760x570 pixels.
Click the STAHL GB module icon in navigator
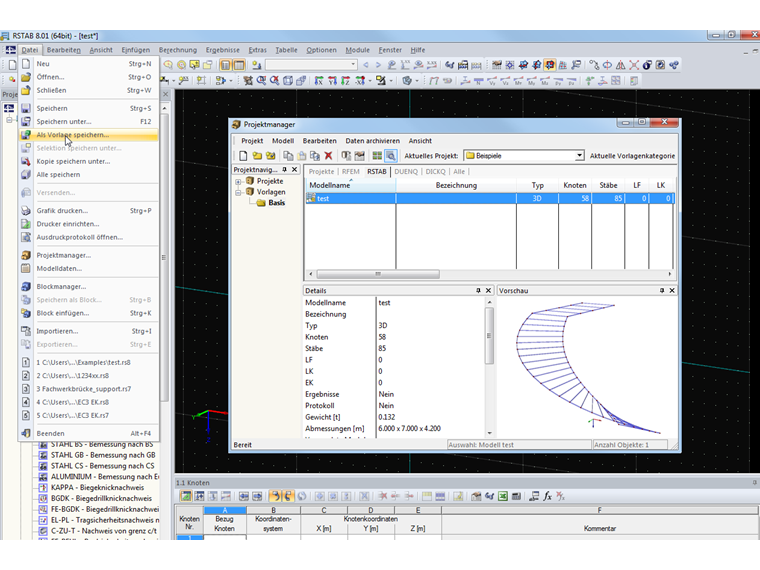pyautogui.click(x=43, y=455)
